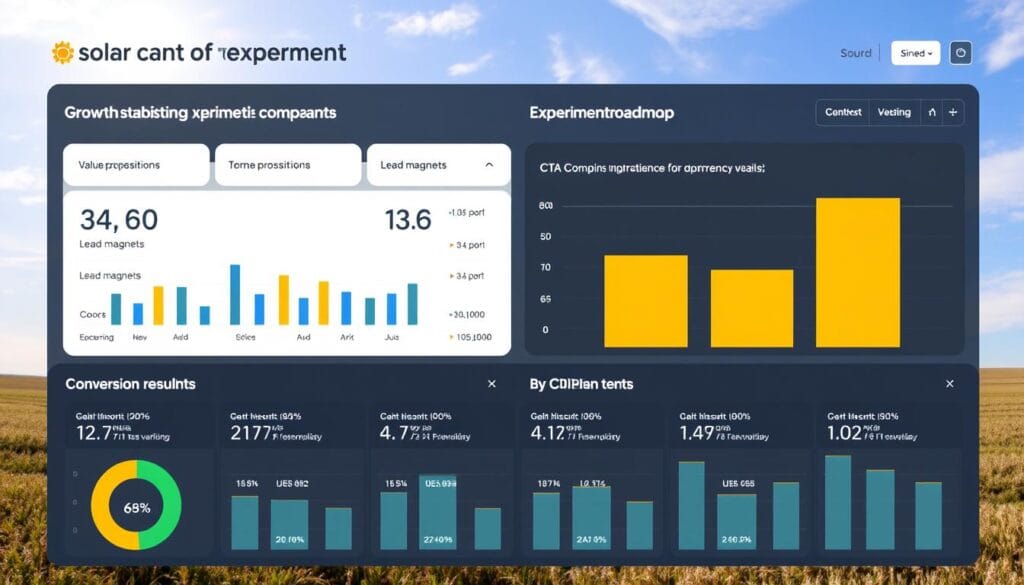
Task: Click the plus icon beside Vesting
Action: [x=953, y=113]
